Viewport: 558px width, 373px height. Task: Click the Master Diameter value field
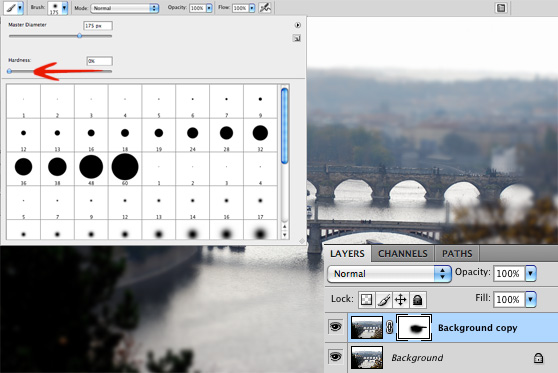pos(98,26)
